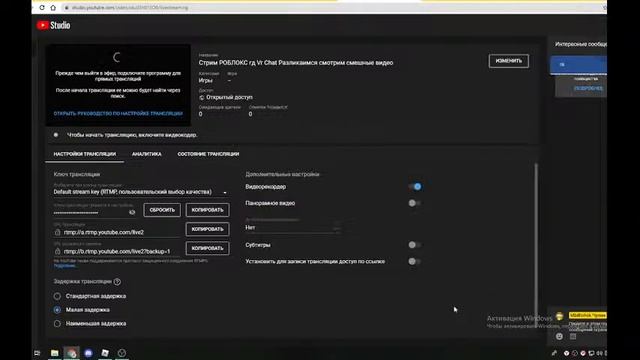Open the network icon in system tray
This screenshot has width=640, height=360.
tap(591, 353)
